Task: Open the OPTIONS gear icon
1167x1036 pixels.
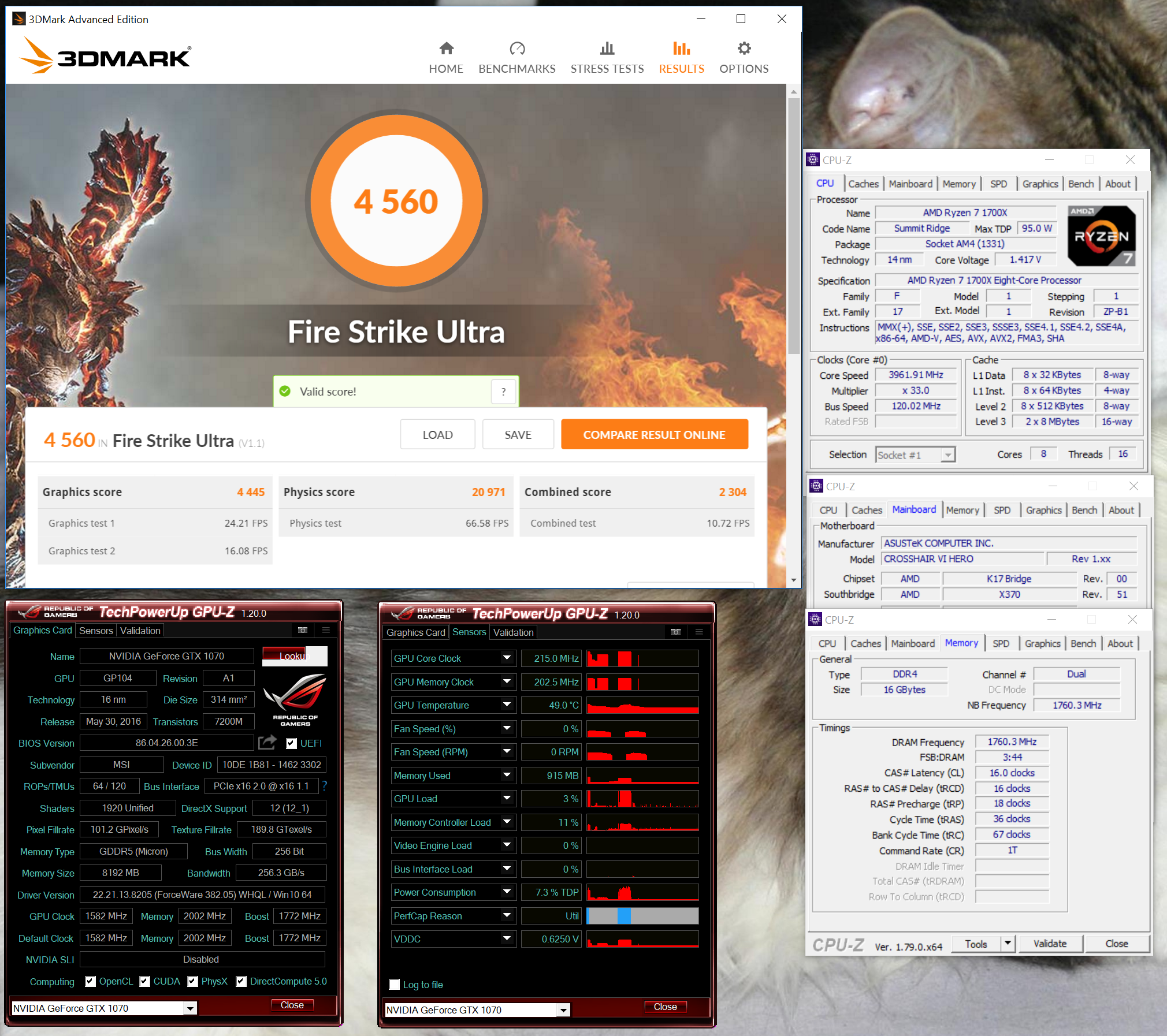Action: (744, 48)
